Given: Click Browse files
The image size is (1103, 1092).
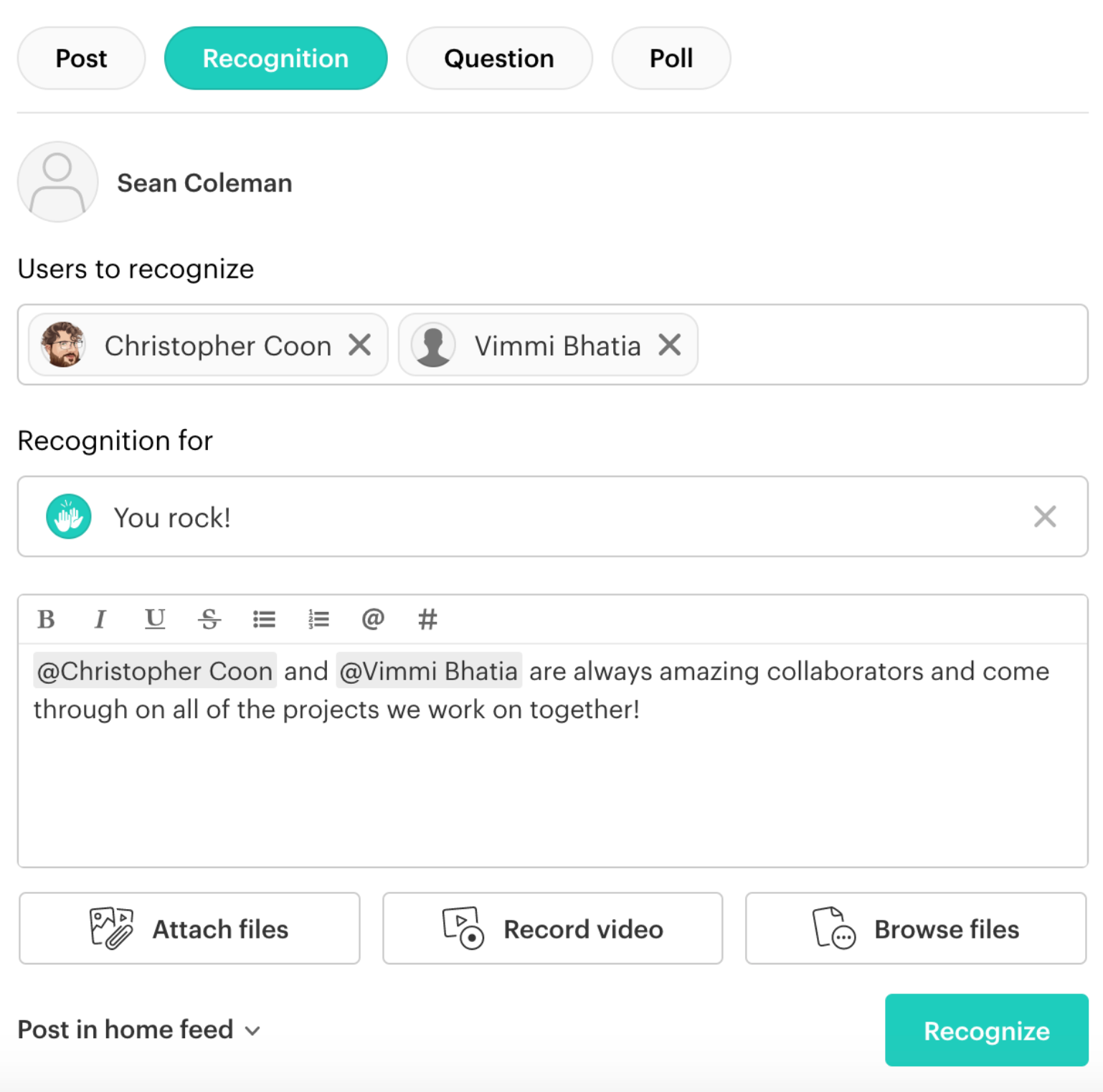Looking at the screenshot, I should (915, 928).
